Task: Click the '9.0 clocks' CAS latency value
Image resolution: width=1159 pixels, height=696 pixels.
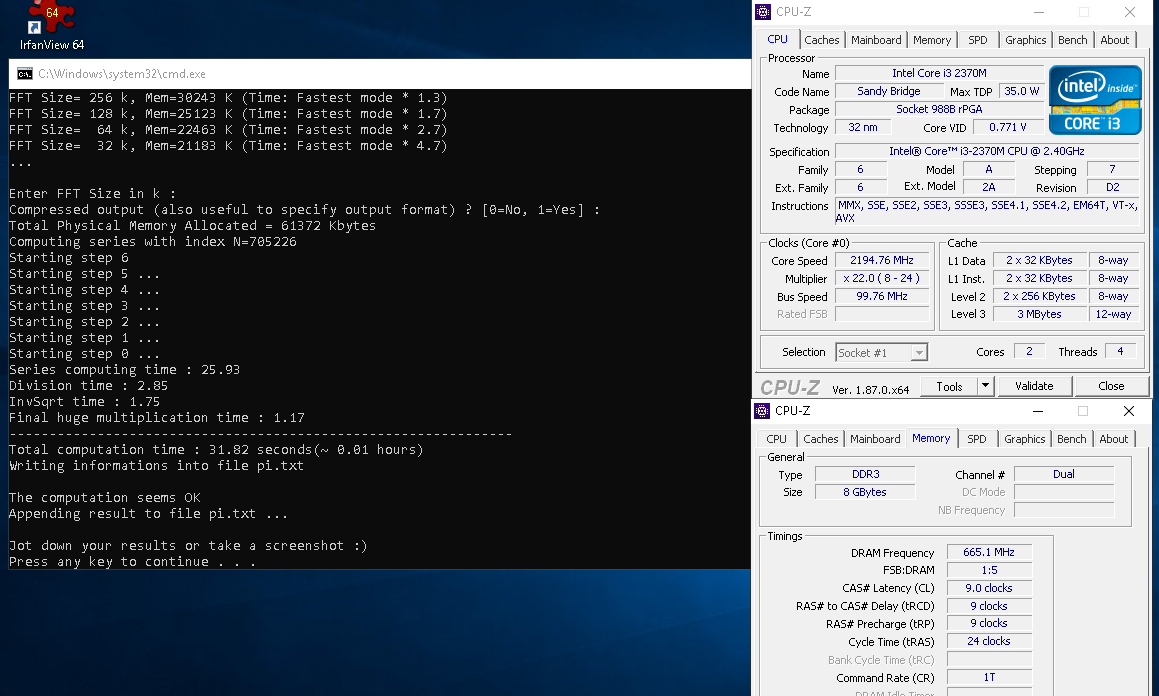Action: [x=989, y=588]
